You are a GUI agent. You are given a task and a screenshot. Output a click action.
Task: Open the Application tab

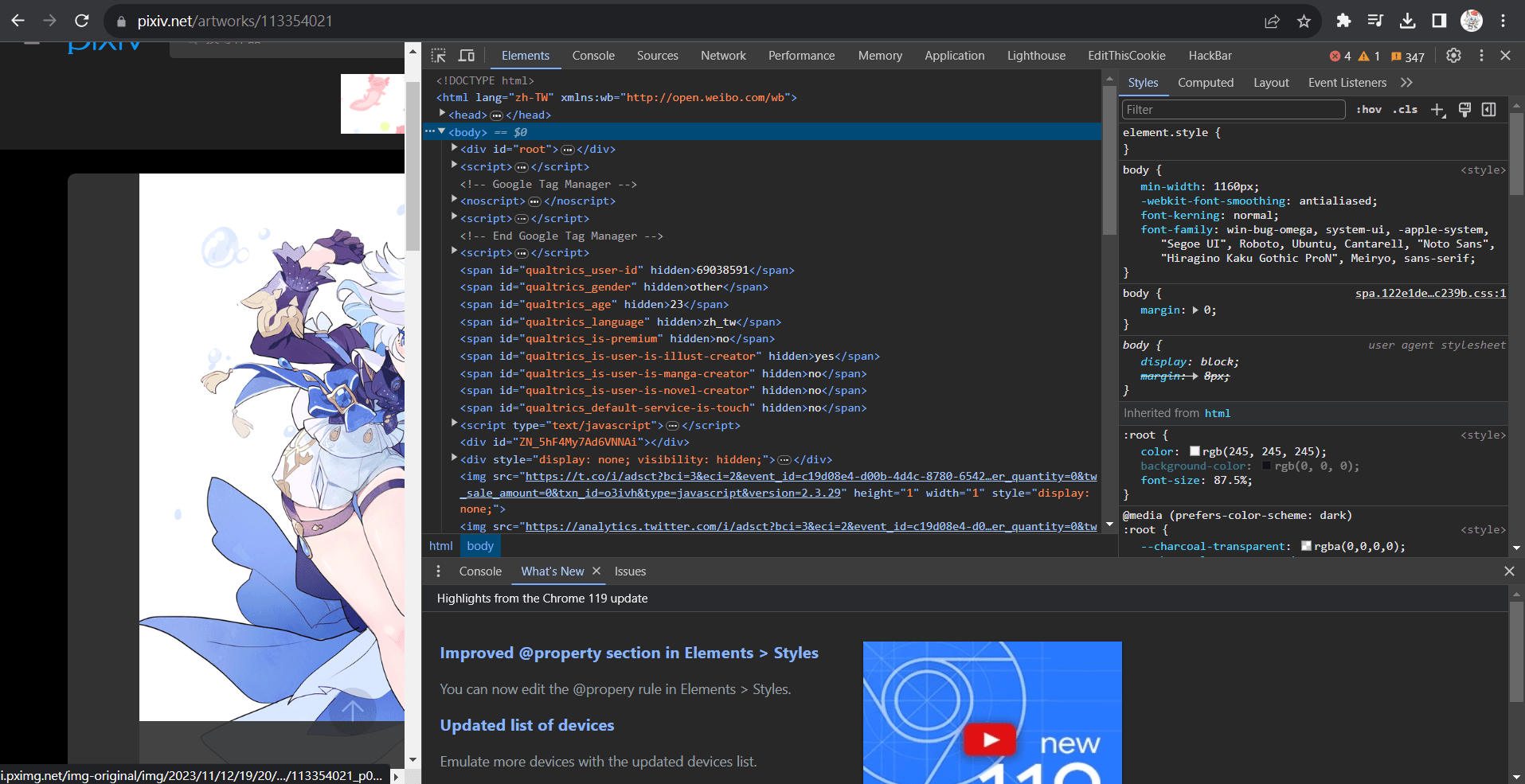(955, 56)
